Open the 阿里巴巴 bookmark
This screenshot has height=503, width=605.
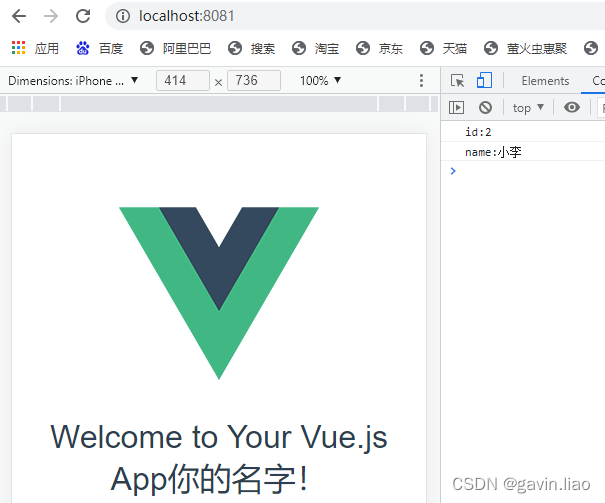(x=176, y=48)
